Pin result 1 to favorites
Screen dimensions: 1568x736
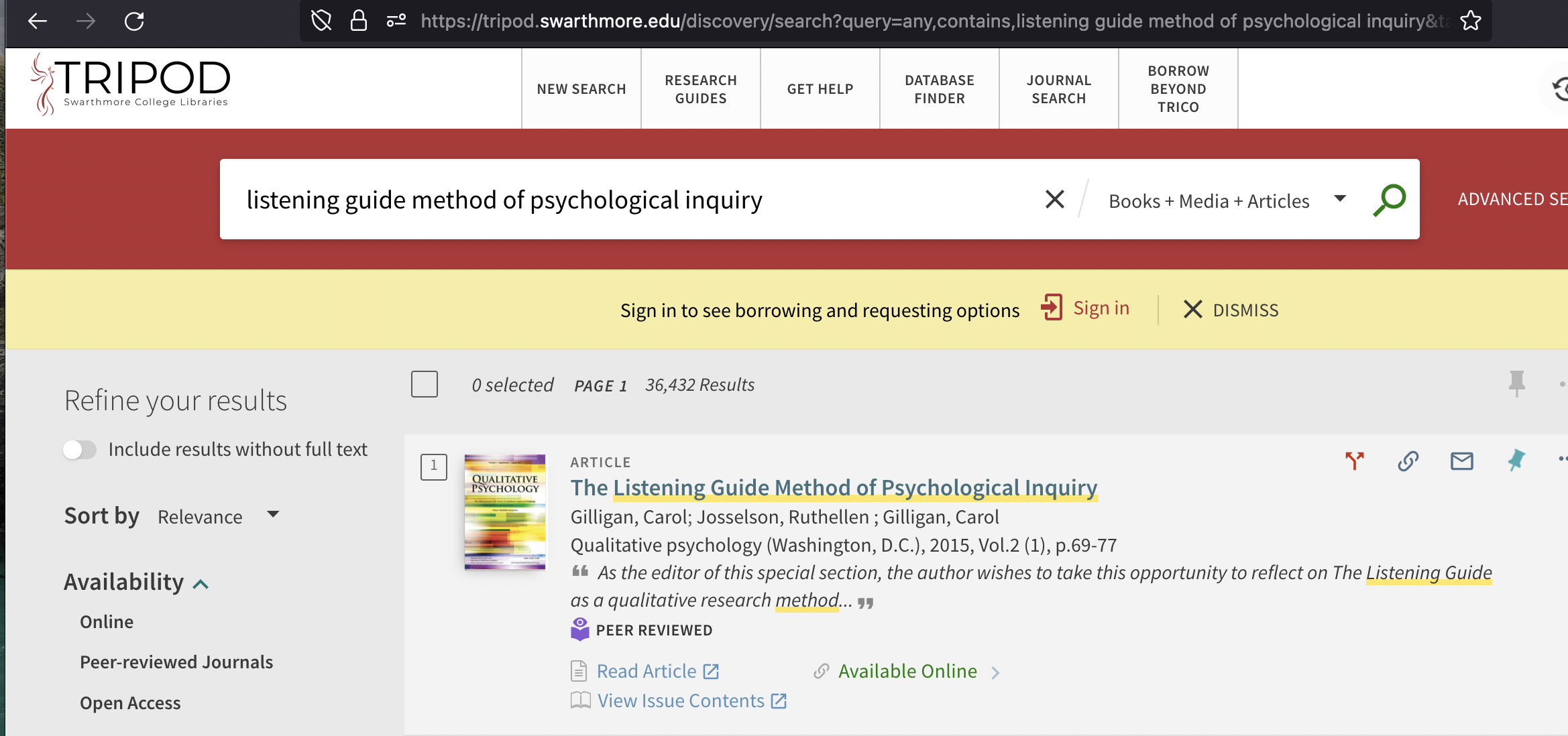(x=1516, y=461)
